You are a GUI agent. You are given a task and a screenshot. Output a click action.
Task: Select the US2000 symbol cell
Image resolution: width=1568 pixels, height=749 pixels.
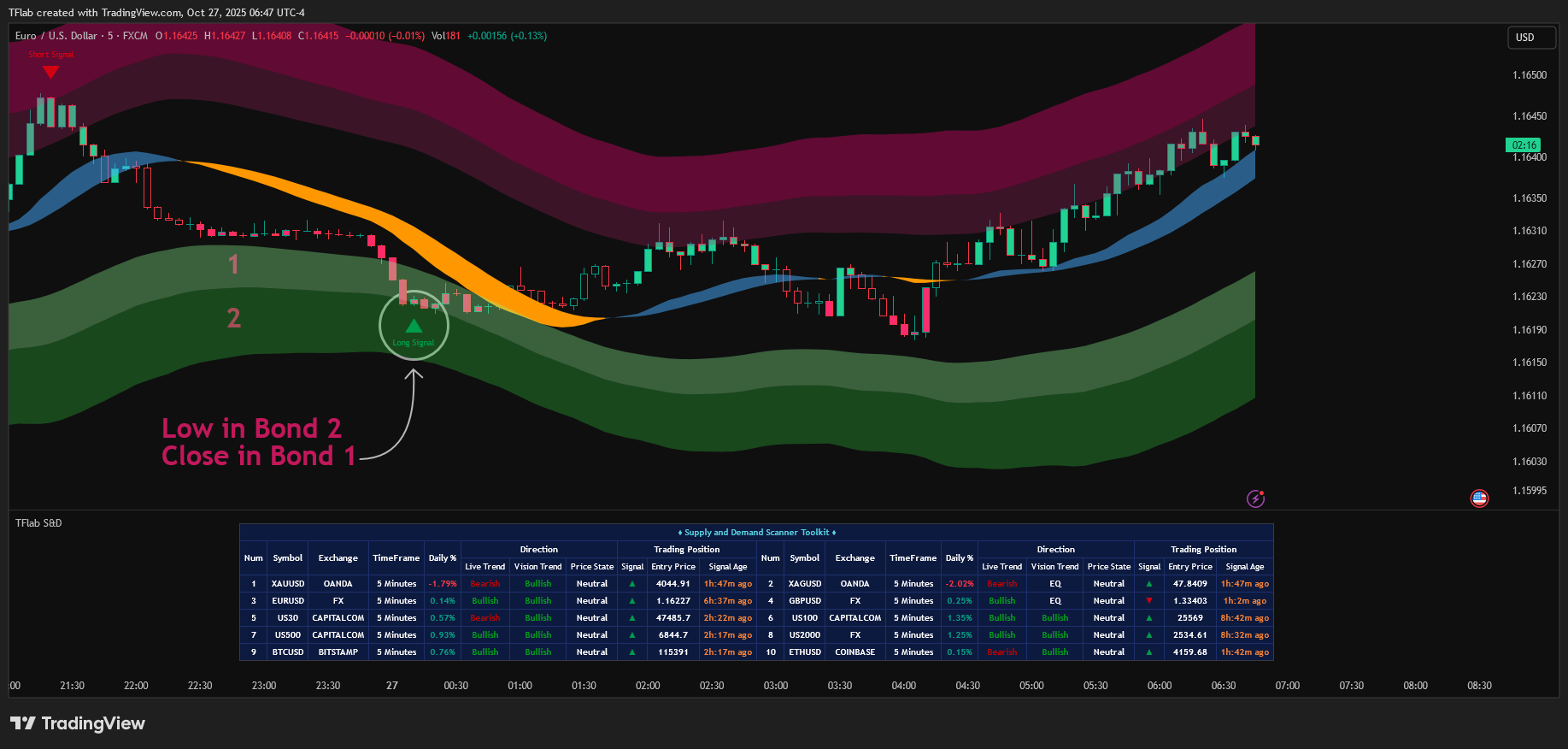click(805, 635)
